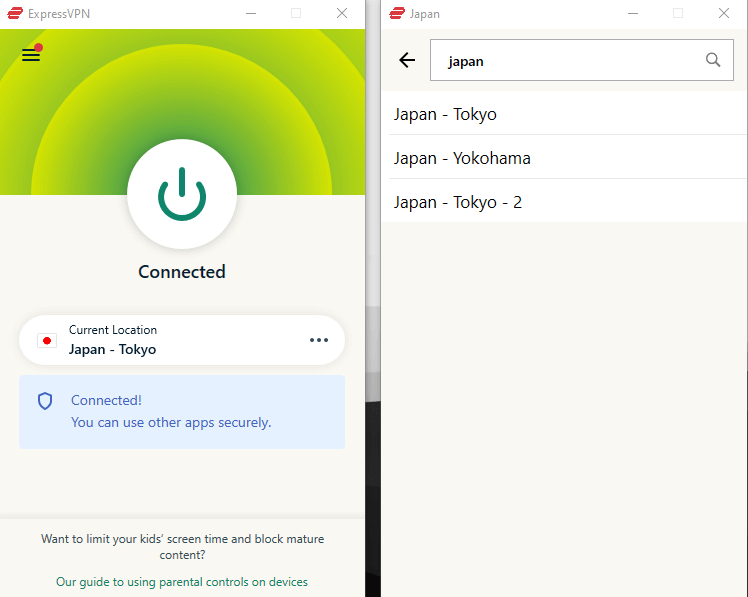Close the ExpressVPN main window

click(342, 13)
